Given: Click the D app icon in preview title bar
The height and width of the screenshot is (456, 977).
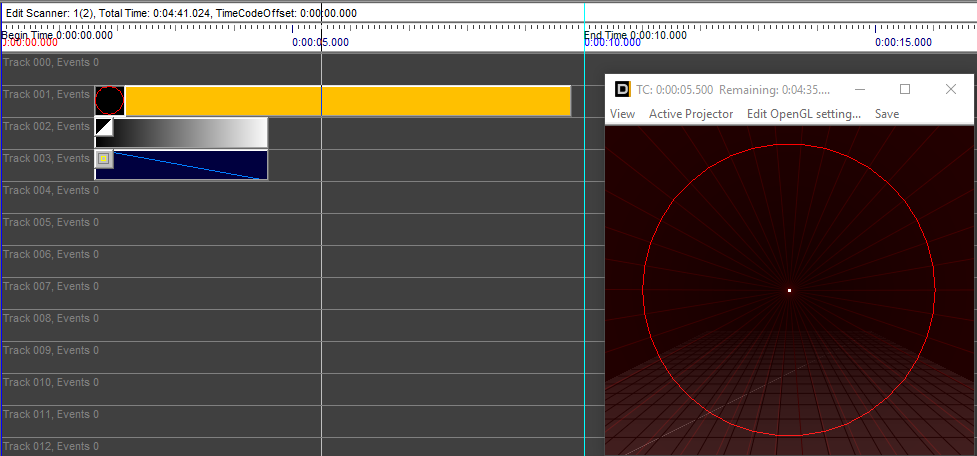Looking at the screenshot, I should pyautogui.click(x=622, y=89).
